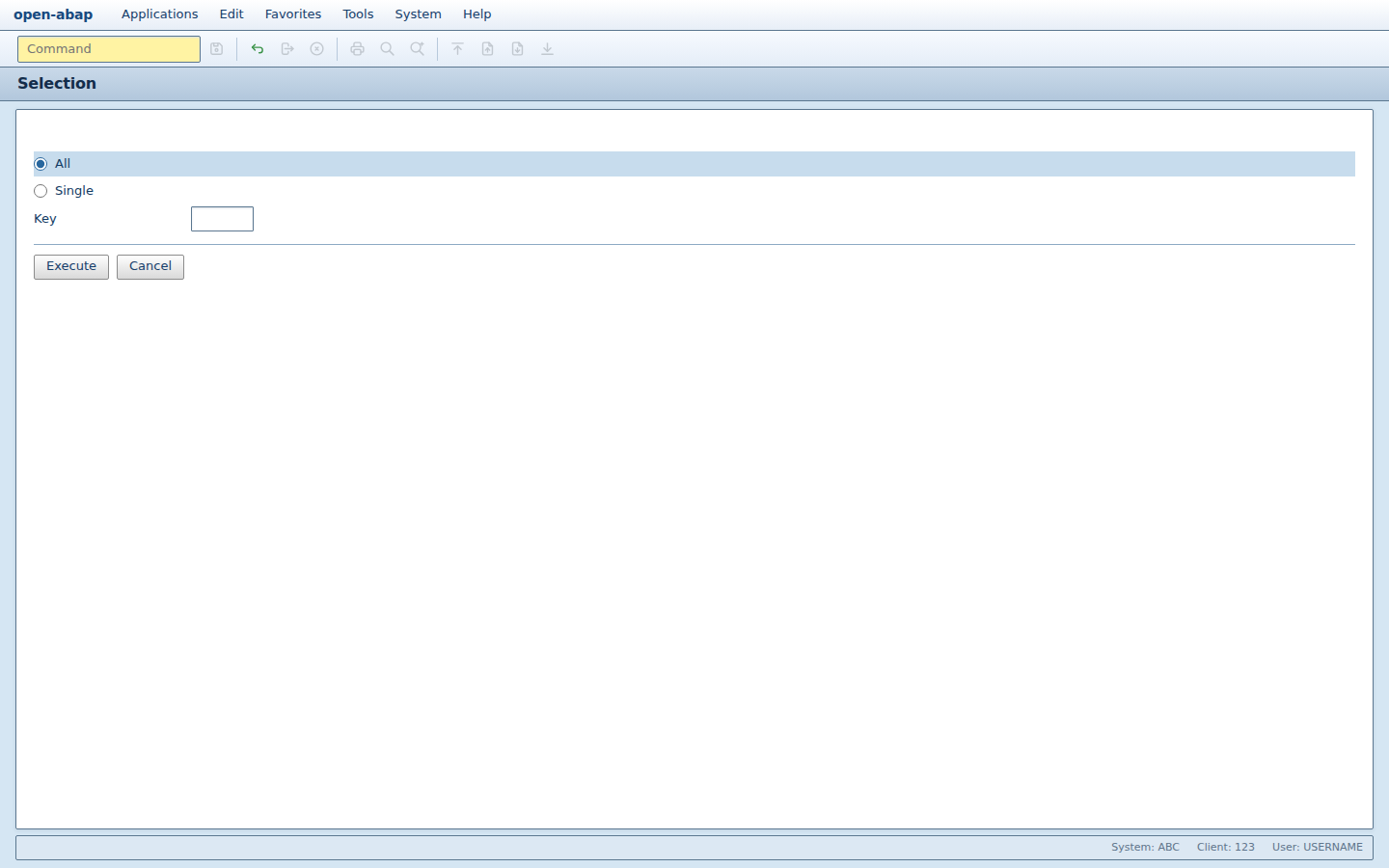The width and height of the screenshot is (1389, 868).
Task: Click the Cancel button
Action: coord(150,267)
